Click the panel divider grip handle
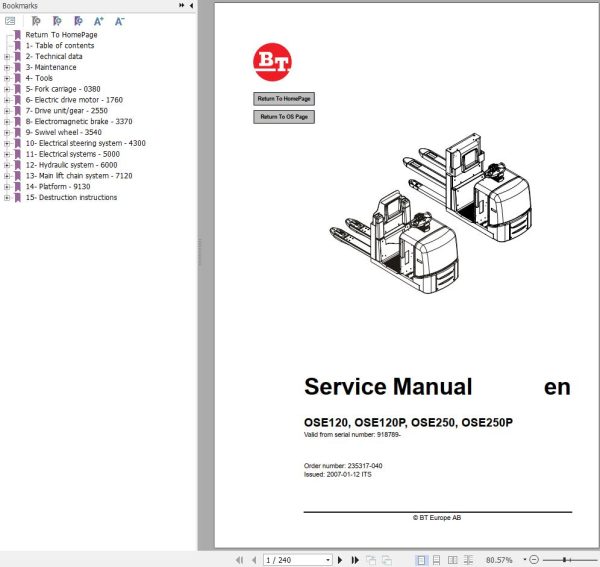Viewport: 600px width, 567px height. (200, 252)
